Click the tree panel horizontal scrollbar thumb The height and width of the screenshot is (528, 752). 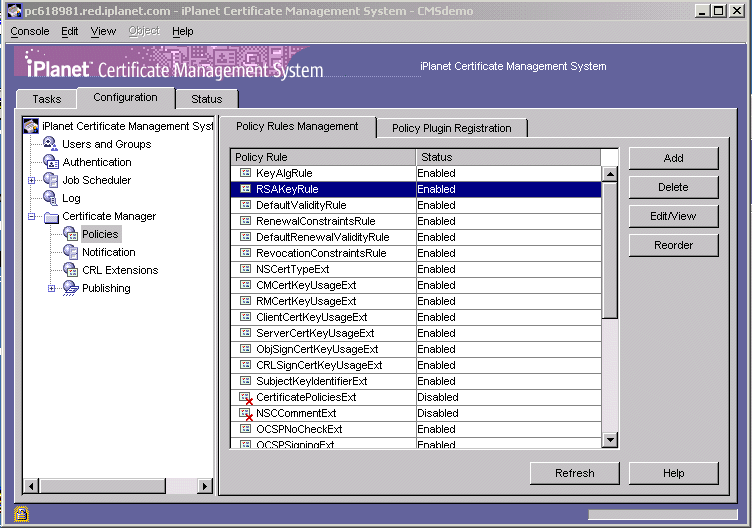(x=103, y=486)
